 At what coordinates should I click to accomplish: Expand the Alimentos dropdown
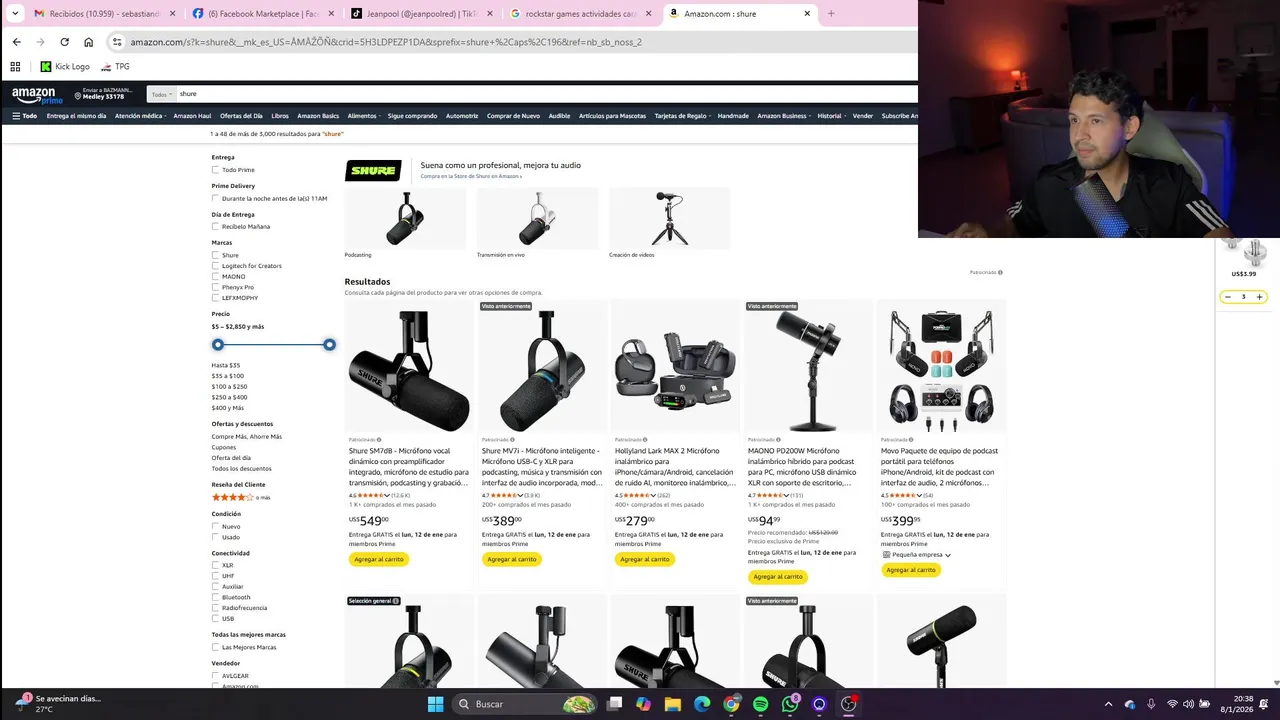(x=364, y=116)
